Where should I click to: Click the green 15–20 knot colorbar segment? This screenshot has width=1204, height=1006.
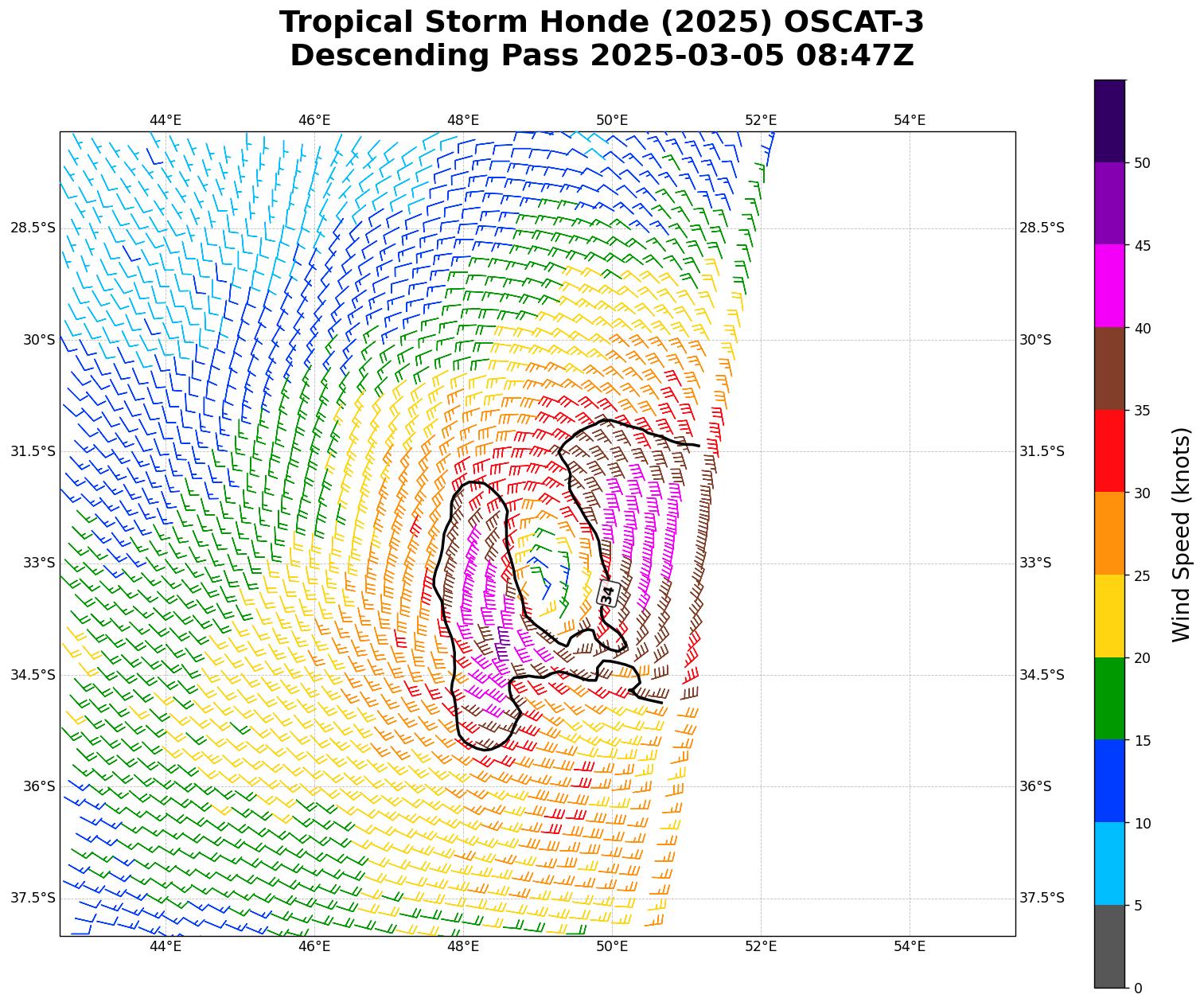tap(1109, 698)
